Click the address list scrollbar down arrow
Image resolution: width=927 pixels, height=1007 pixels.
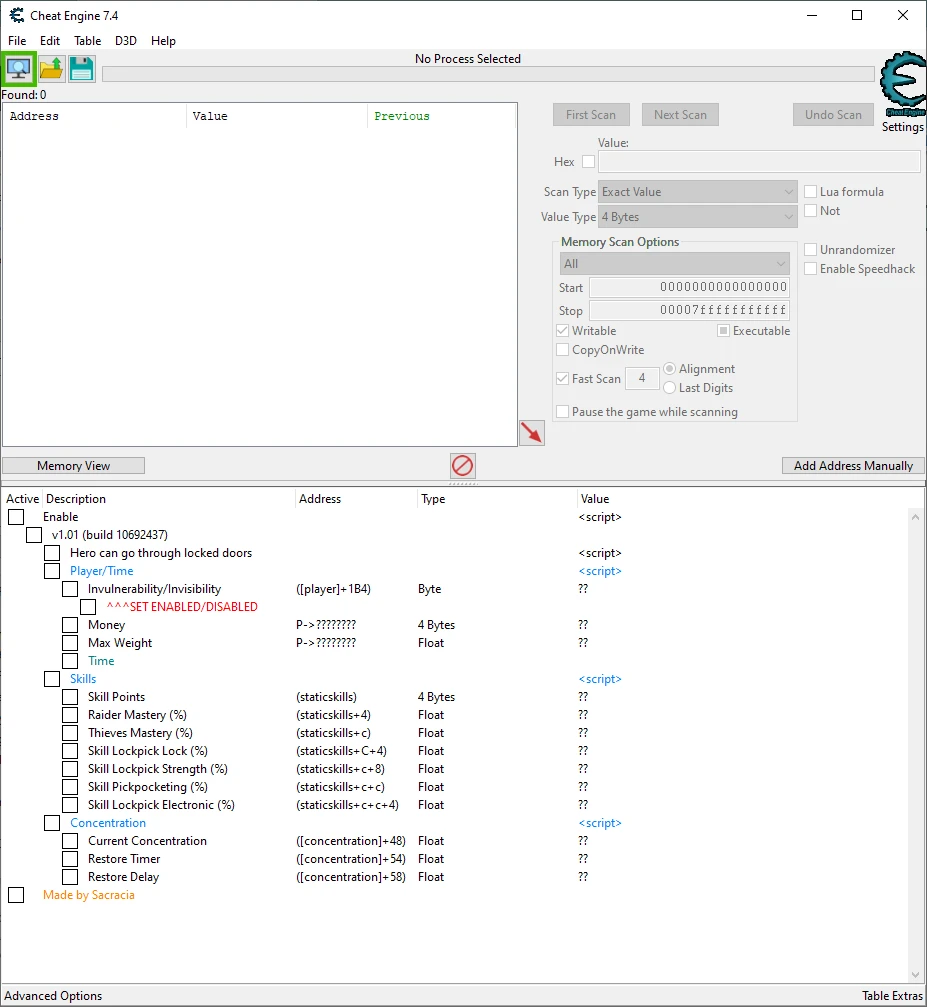pyautogui.click(x=915, y=975)
